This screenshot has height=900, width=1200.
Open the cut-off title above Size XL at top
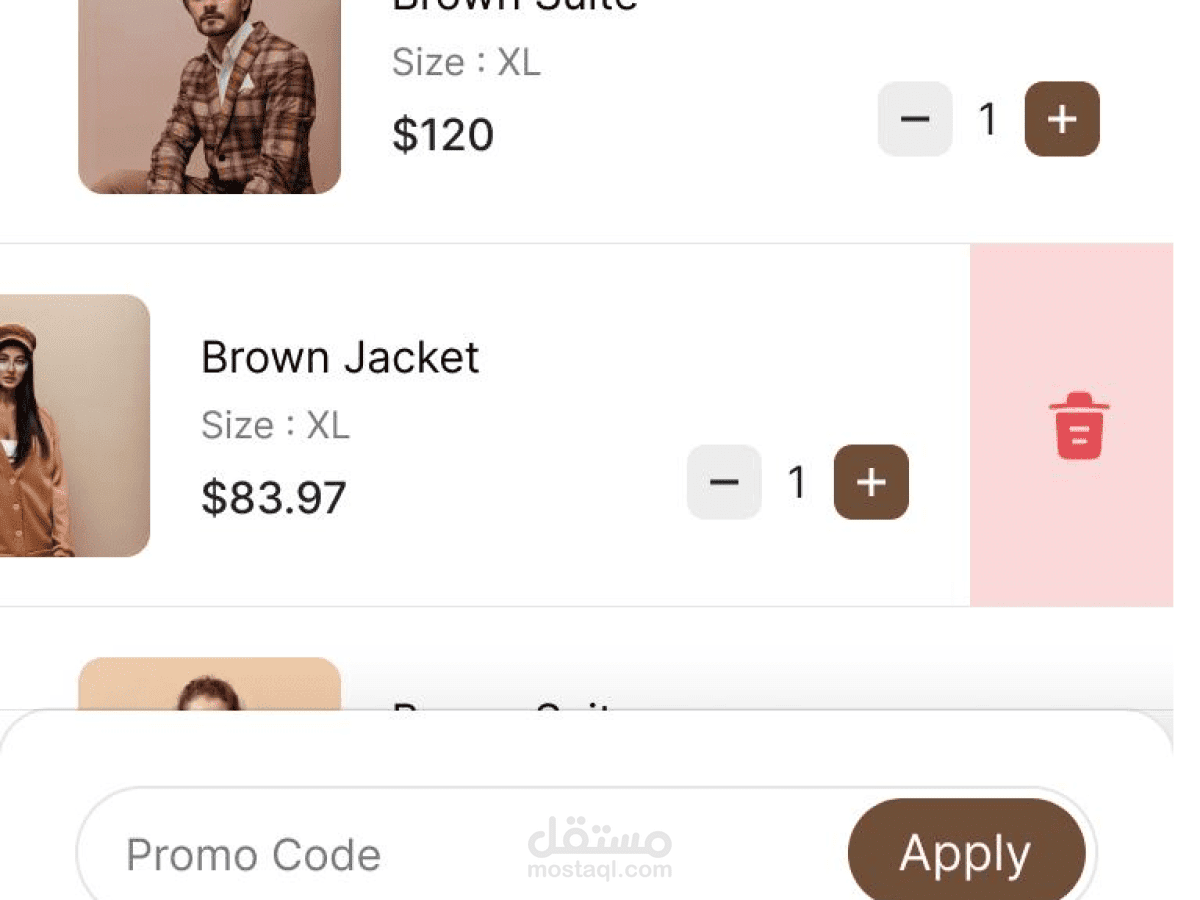[x=514, y=6]
